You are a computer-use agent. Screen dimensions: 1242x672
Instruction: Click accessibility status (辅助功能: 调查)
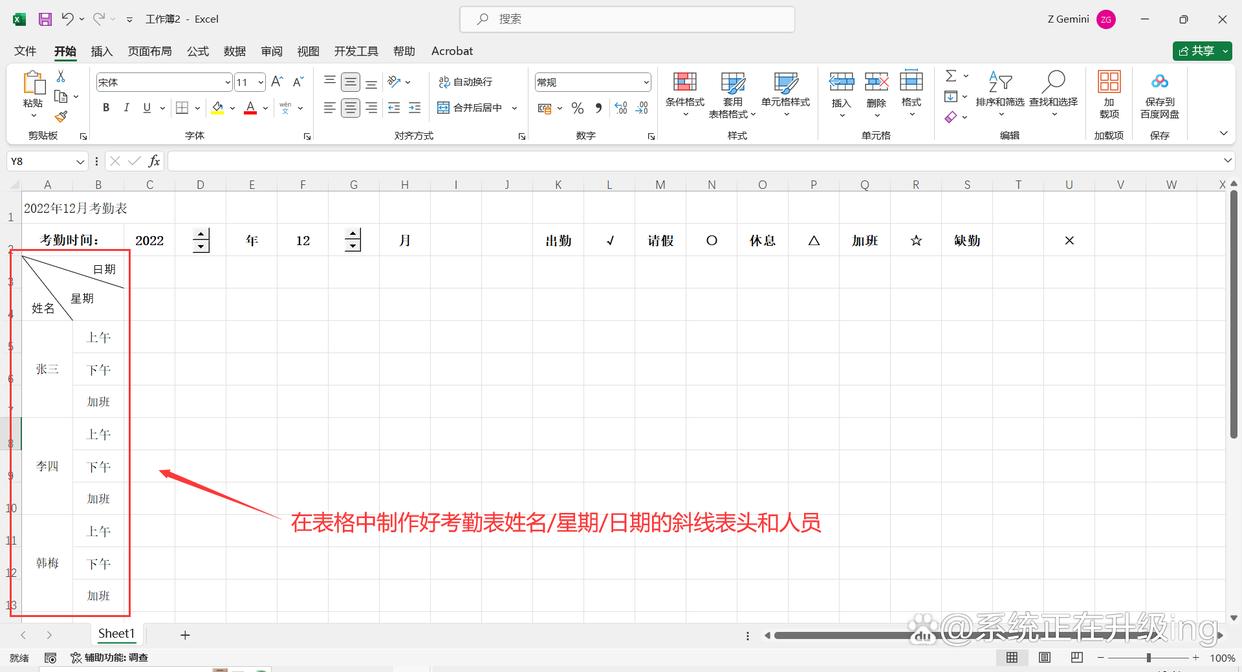tap(109, 658)
